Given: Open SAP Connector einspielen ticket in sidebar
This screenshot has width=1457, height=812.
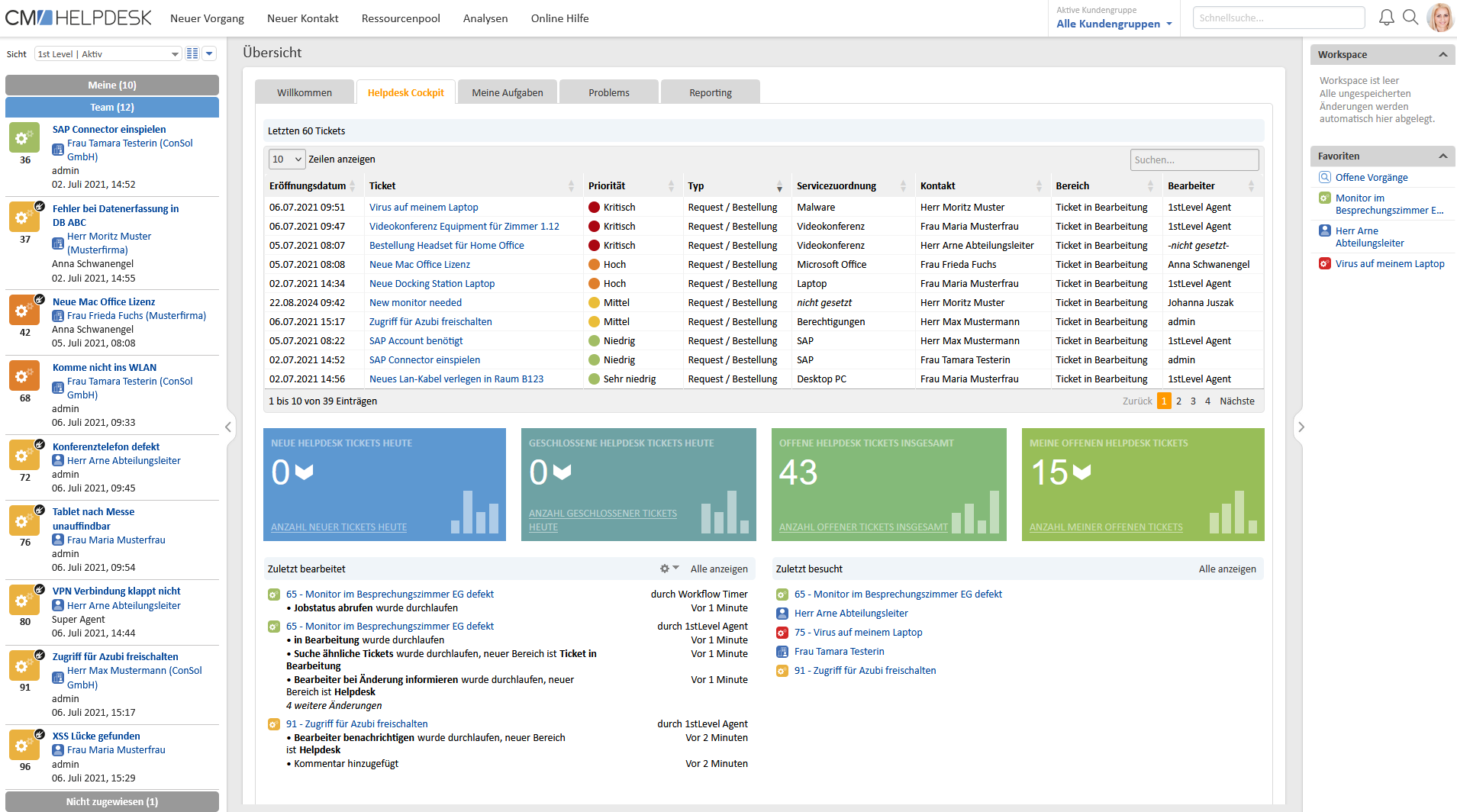Looking at the screenshot, I should (109, 129).
